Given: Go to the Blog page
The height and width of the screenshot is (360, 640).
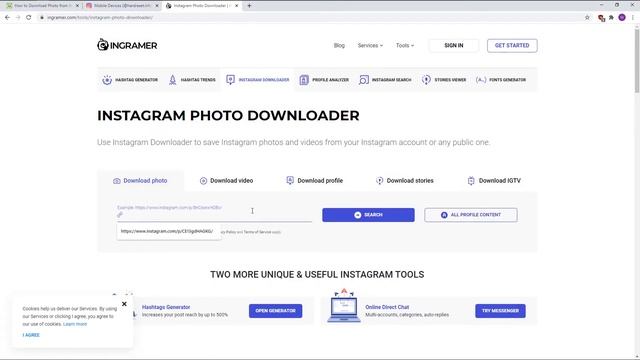Looking at the screenshot, I should 339,45.
